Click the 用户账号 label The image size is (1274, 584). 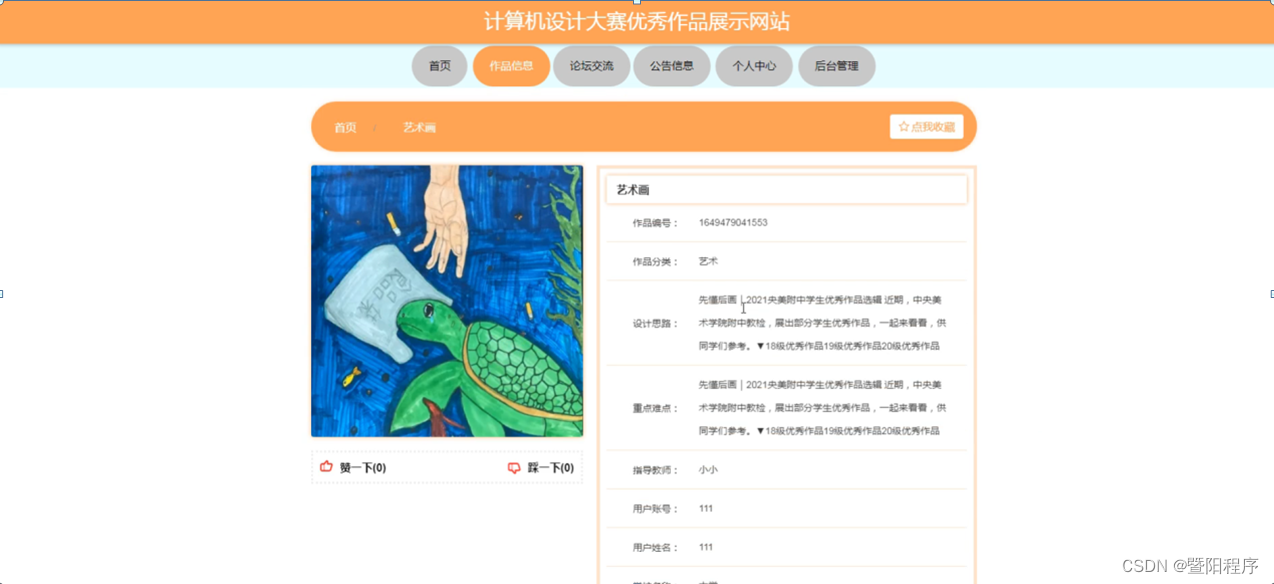pos(656,509)
